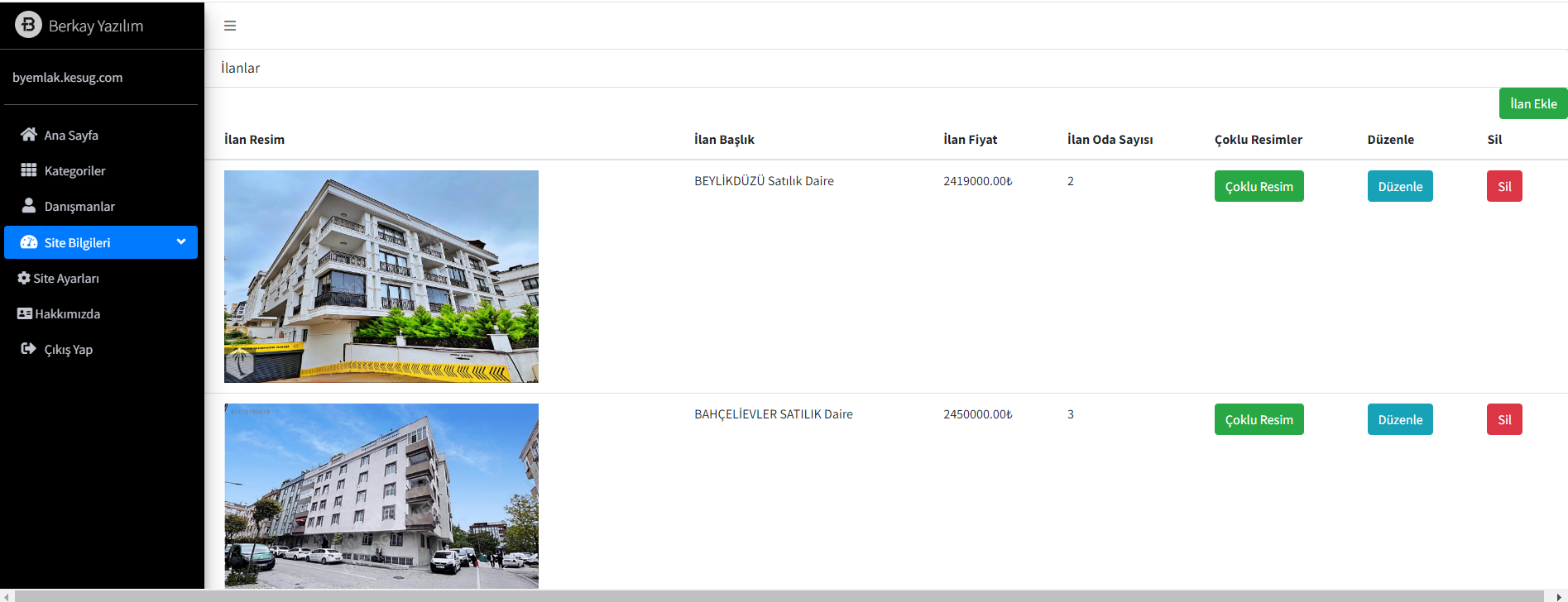Open Çoklu Resim for BEYLİKDÜZÜ listing
The image size is (1568, 602).
point(1259,186)
